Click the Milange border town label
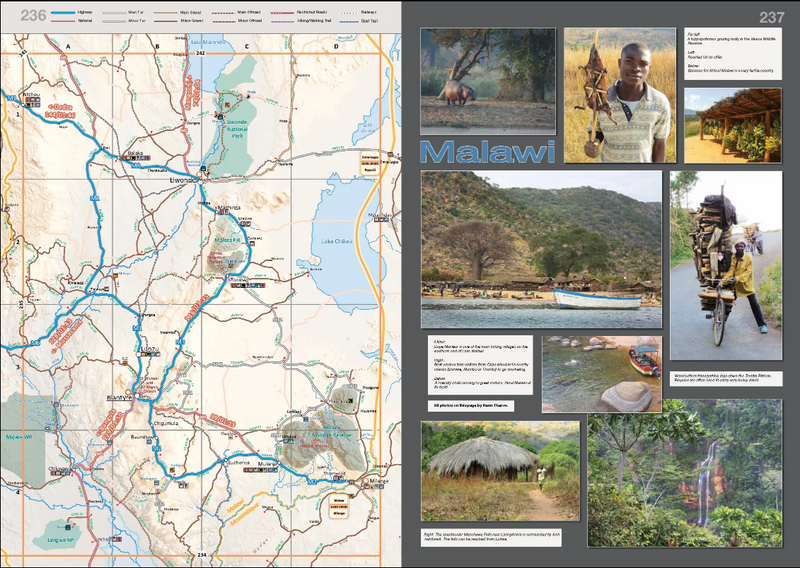This screenshot has width=800, height=568. point(380,481)
